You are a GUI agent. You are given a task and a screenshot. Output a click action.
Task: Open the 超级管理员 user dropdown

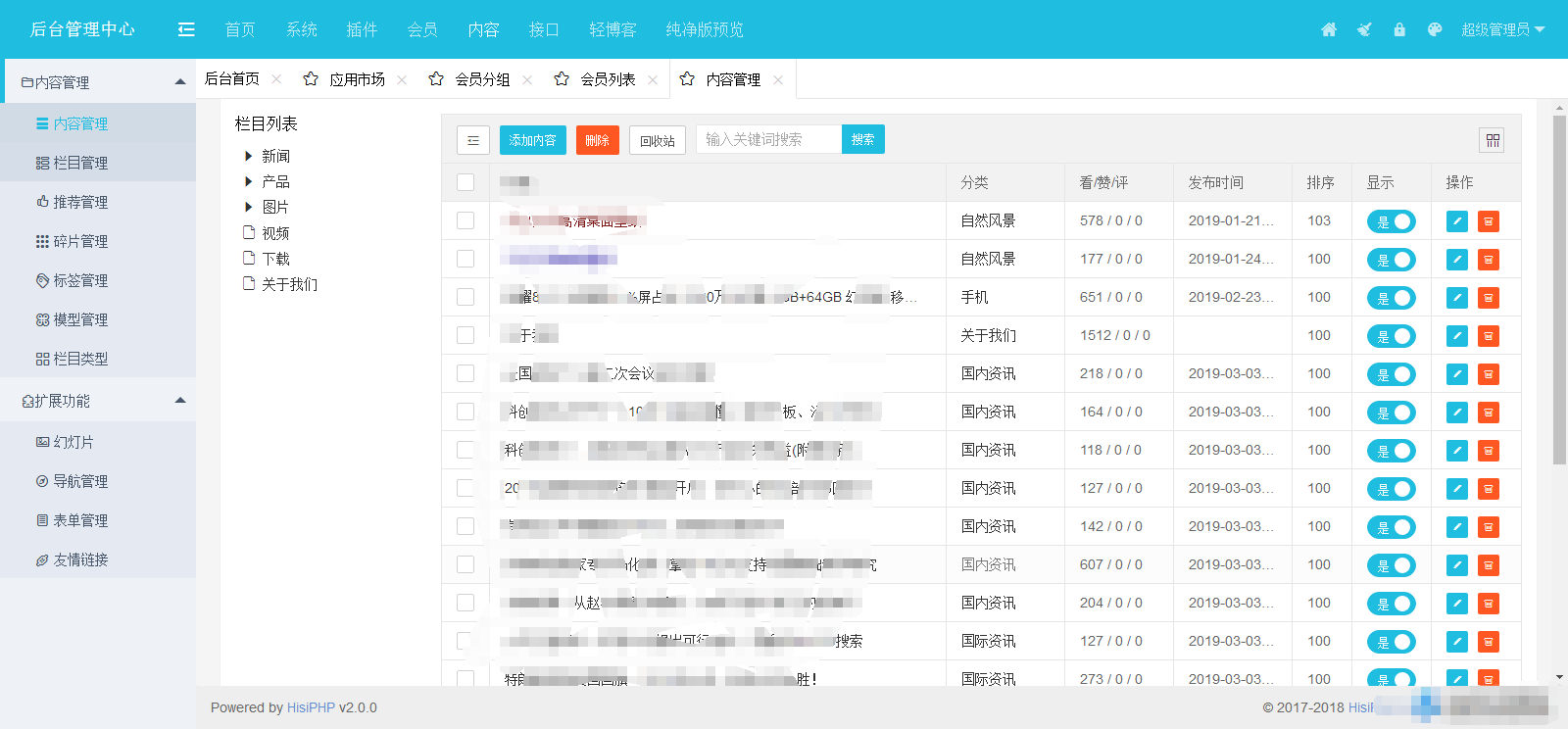point(1502,29)
